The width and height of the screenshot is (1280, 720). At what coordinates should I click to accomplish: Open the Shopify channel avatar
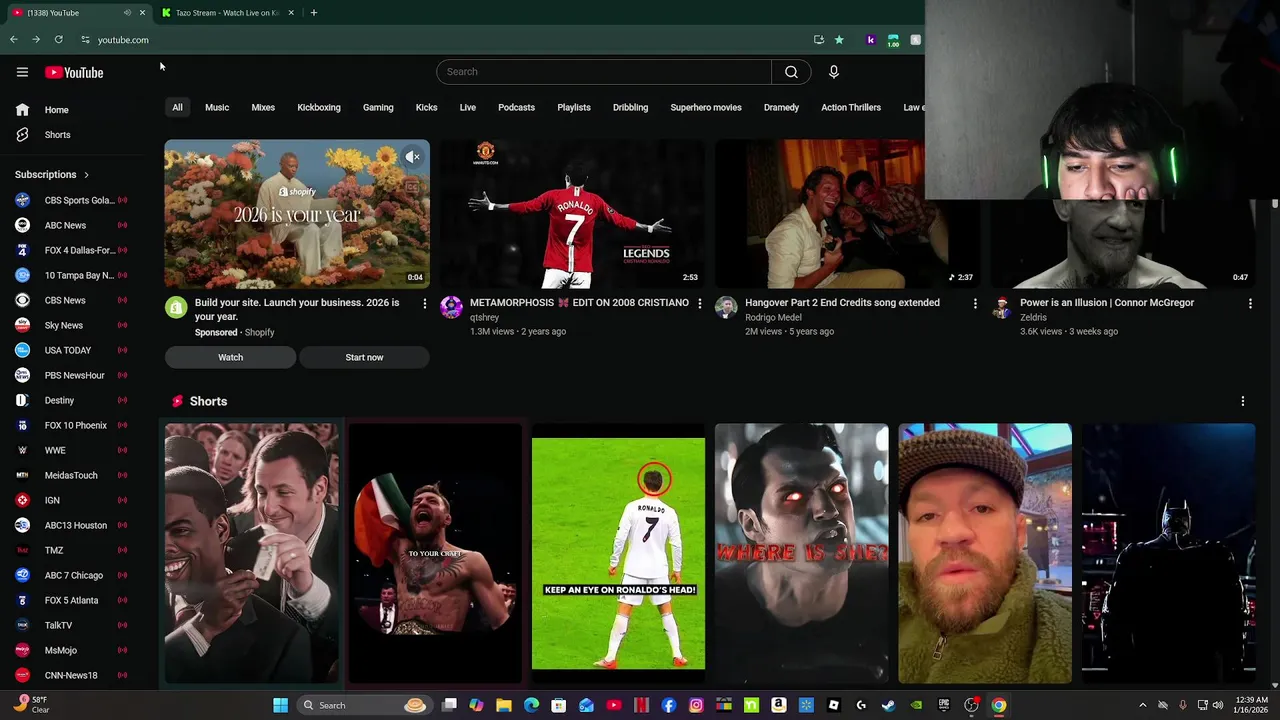tap(176, 308)
